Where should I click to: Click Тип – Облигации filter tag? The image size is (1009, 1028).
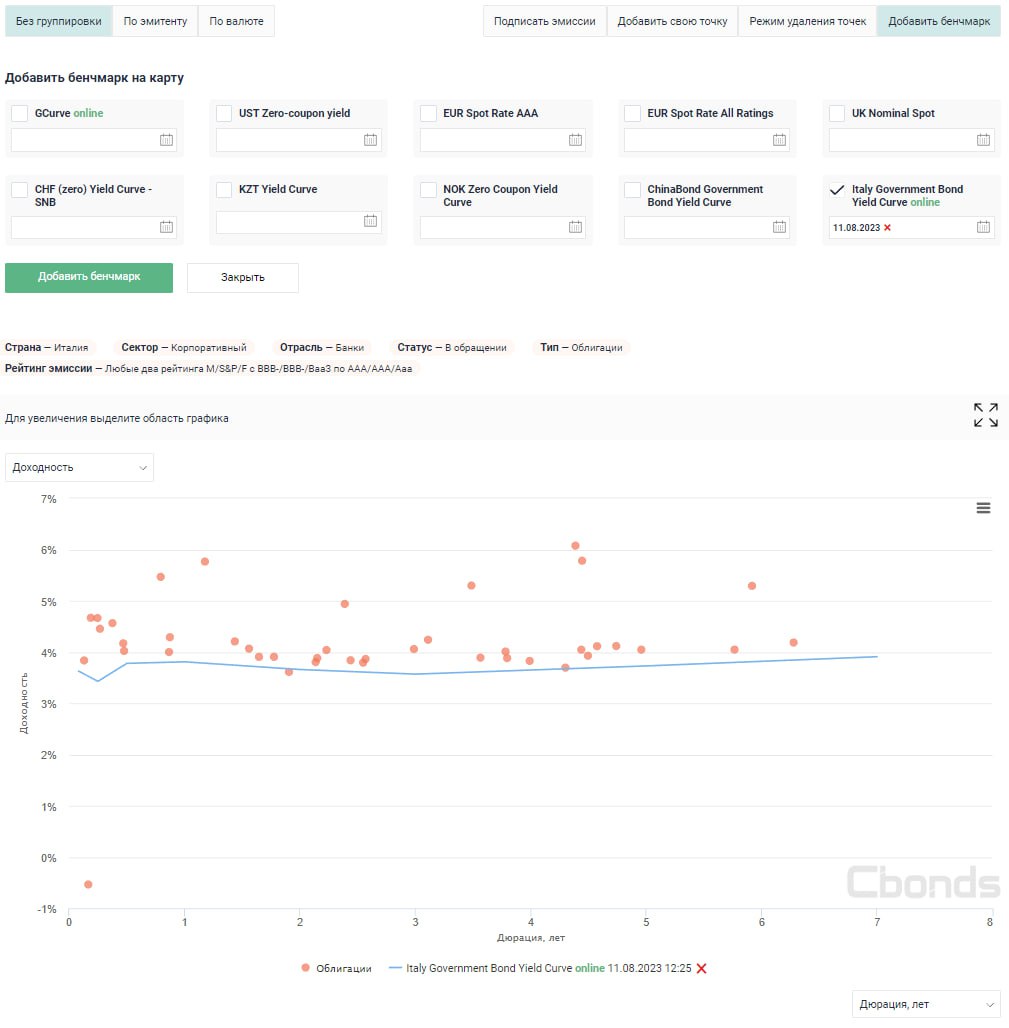582,347
